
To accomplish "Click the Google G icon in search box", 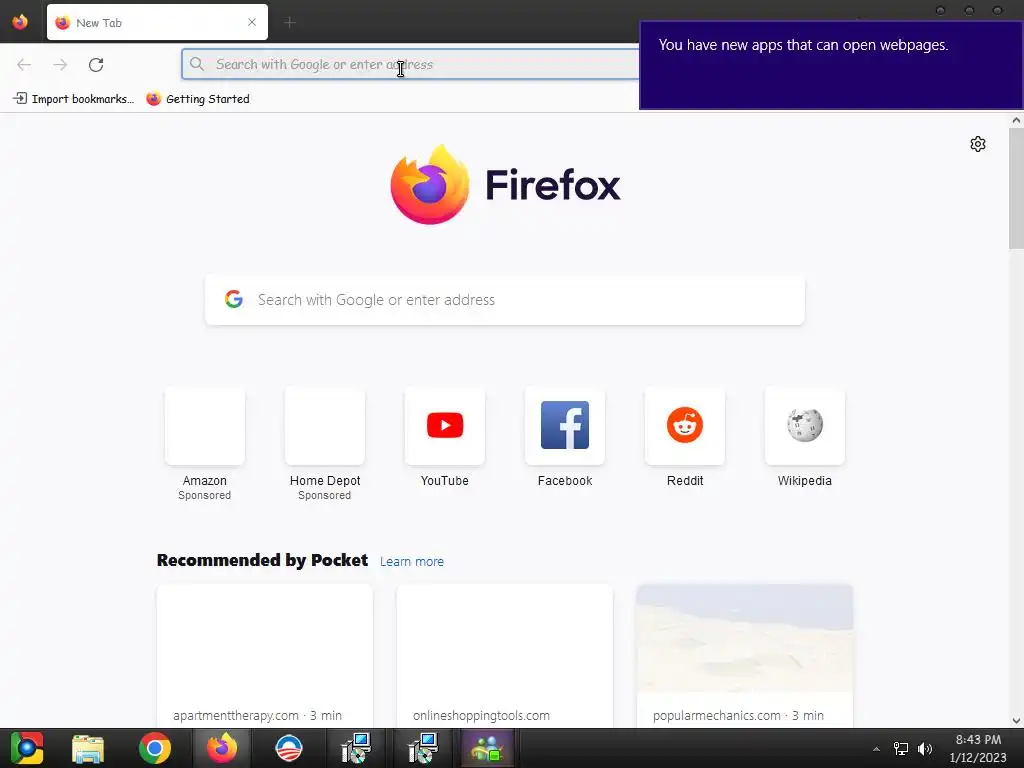I will 234,299.
